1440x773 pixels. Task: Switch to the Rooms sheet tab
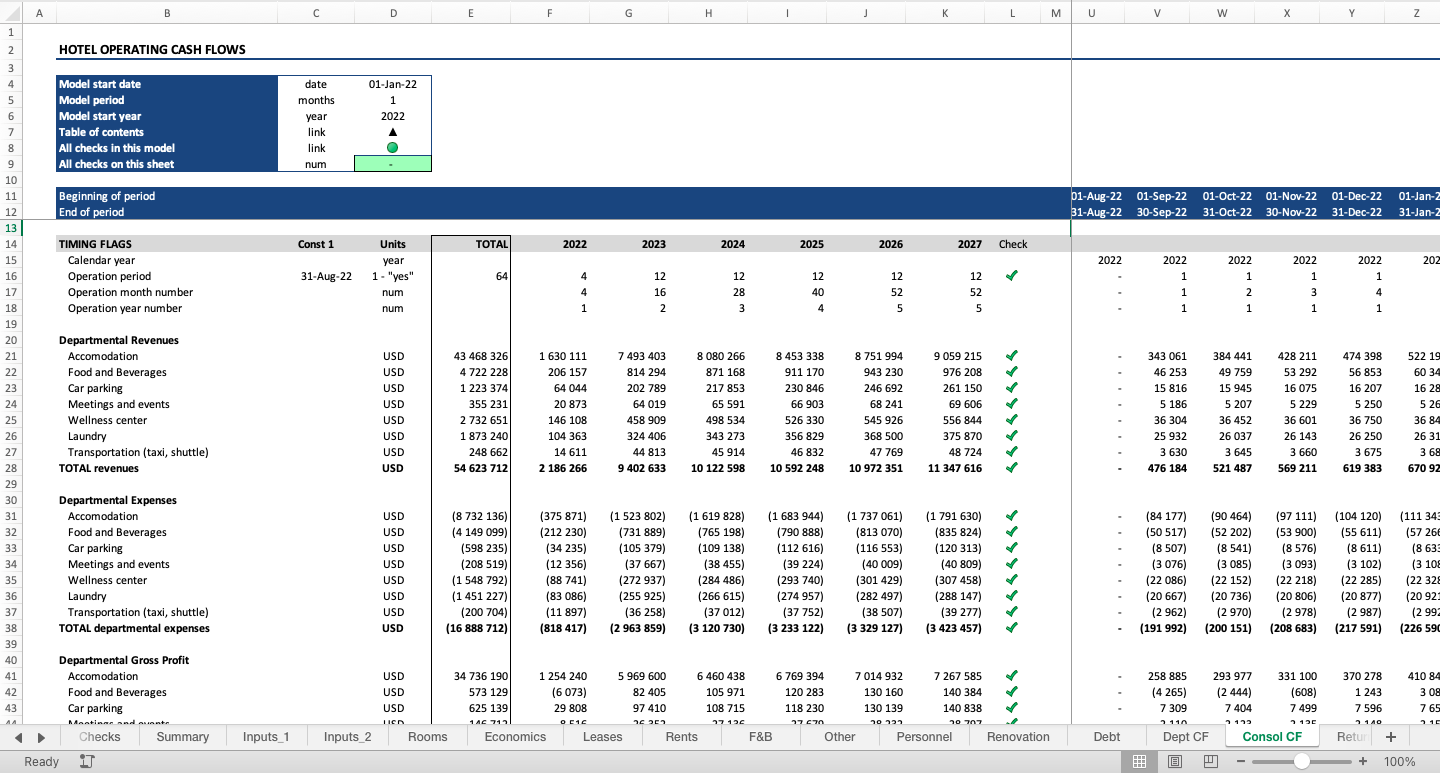(427, 736)
